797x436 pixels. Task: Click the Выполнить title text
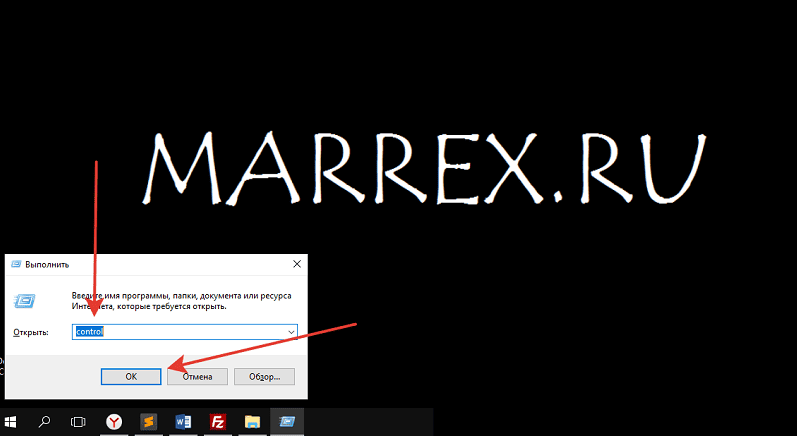point(47,265)
